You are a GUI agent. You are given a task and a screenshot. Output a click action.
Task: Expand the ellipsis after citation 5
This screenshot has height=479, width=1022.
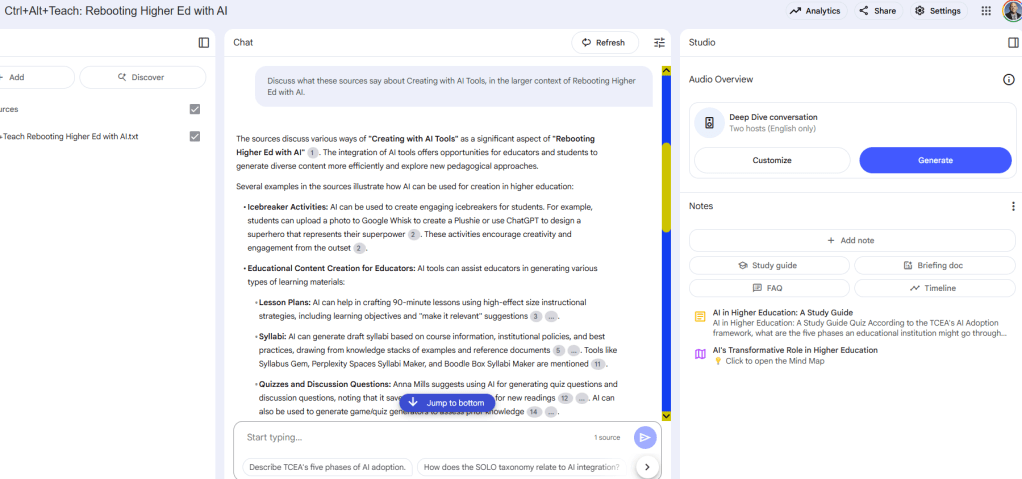[x=573, y=351]
